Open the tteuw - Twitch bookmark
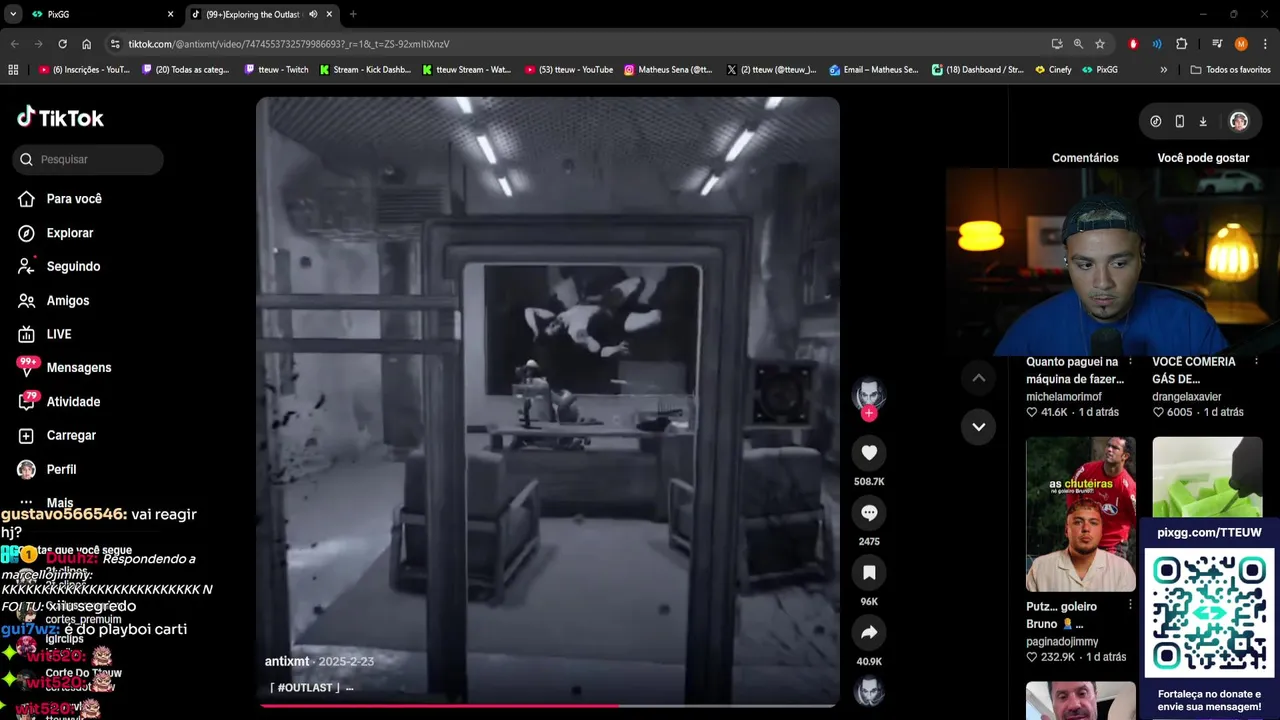The height and width of the screenshot is (720, 1280). (277, 70)
